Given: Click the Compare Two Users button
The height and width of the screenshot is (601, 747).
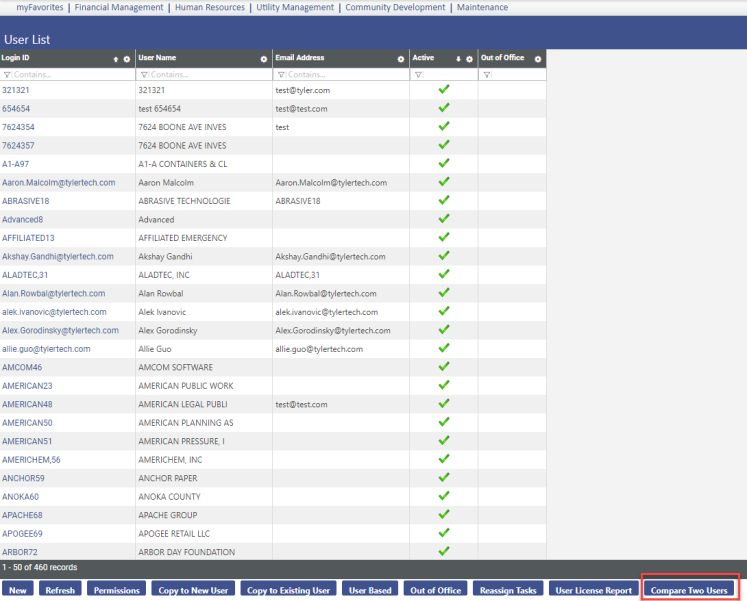Looking at the screenshot, I should click(689, 590).
